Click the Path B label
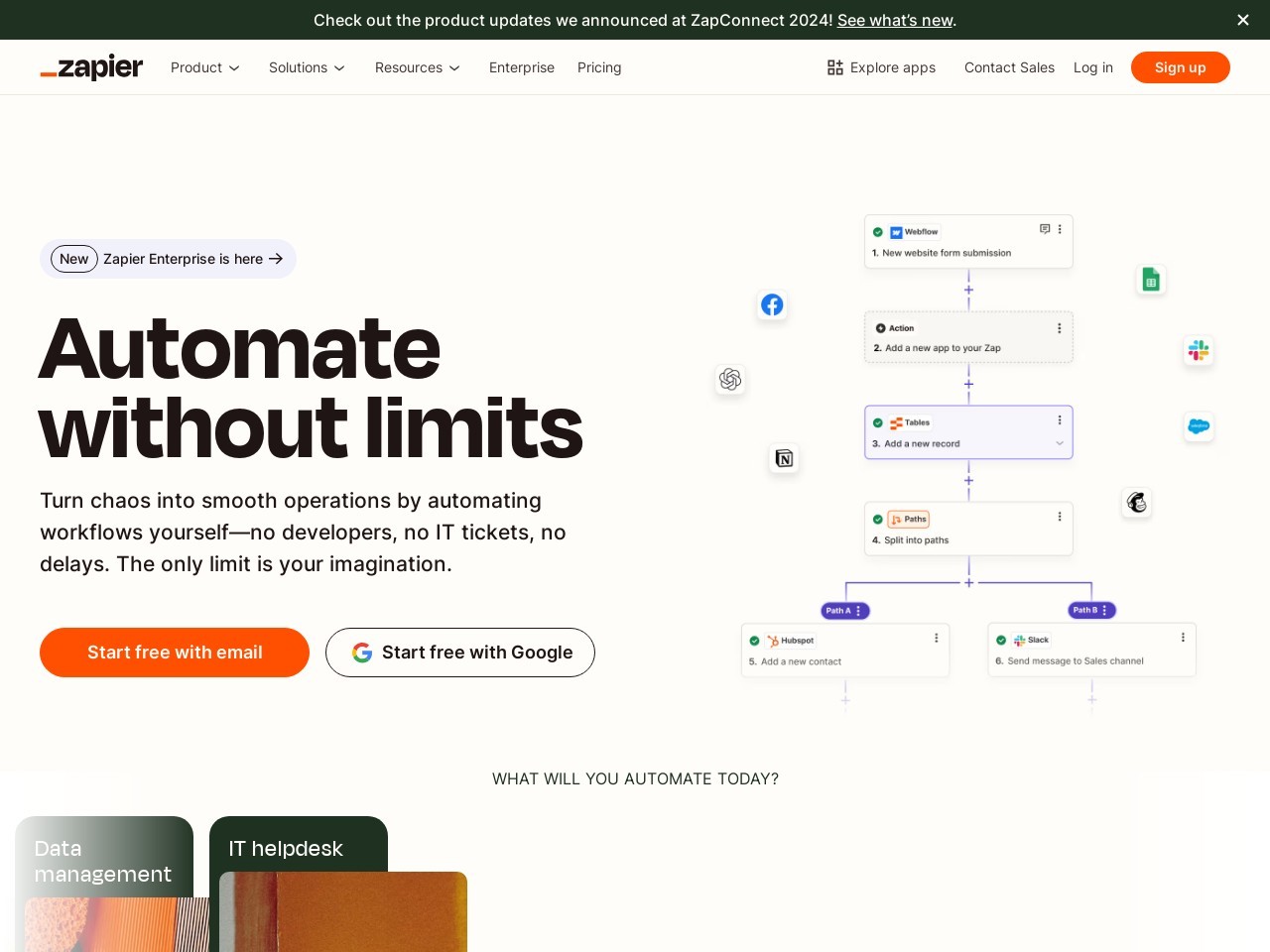Viewport: 1270px width, 952px height. (x=1091, y=610)
